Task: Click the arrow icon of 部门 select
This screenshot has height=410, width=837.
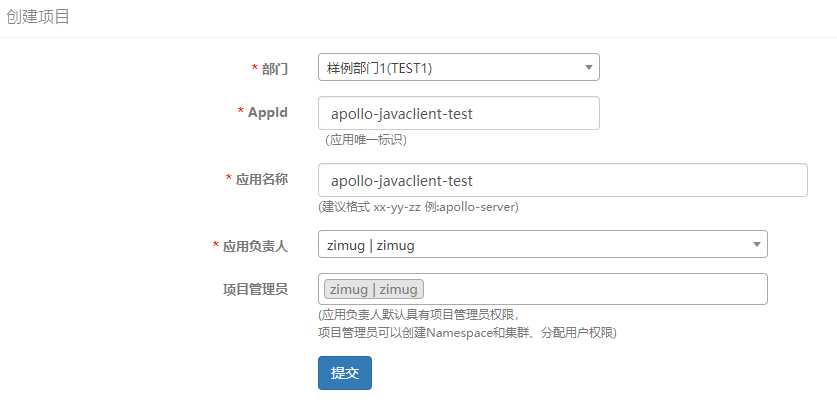Action: click(588, 68)
